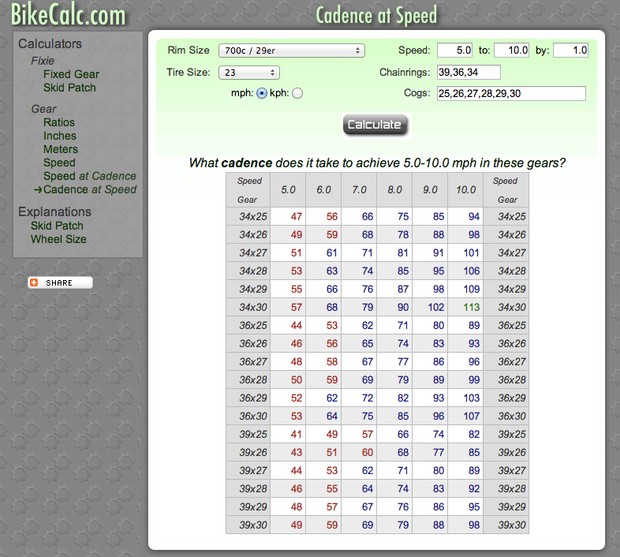This screenshot has width=620, height=557.
Task: Focus the starting Speed field 5.0
Action: pos(455,51)
